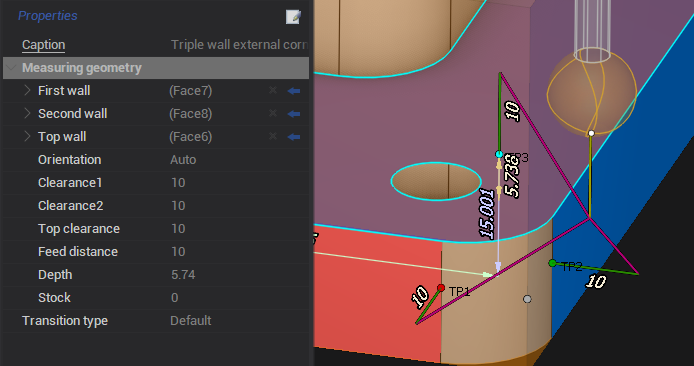Image resolution: width=694 pixels, height=366 pixels.
Task: Clear the Second wall face selection
Action: [x=273, y=113]
